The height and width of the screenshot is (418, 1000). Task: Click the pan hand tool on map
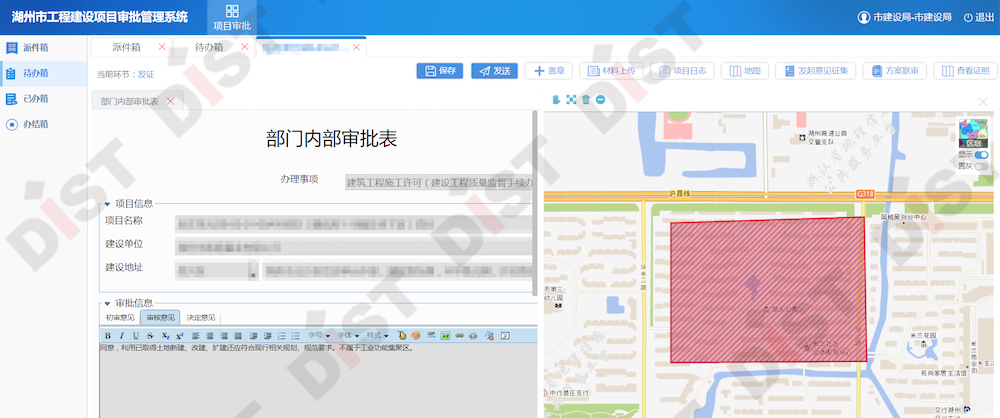557,99
